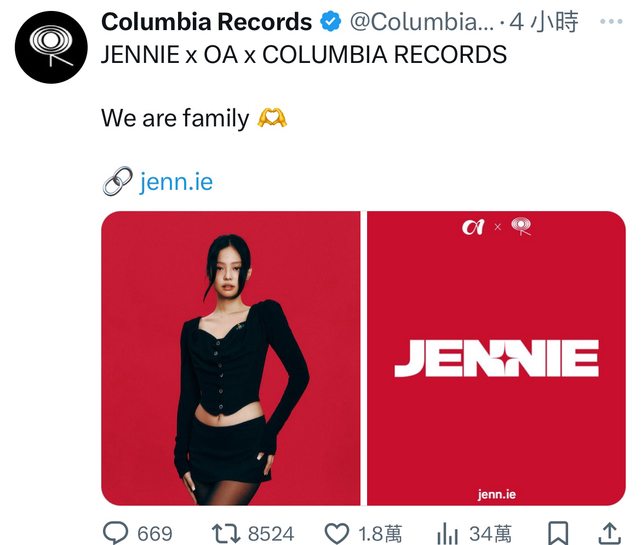Click the 8524 retweet count

[x=271, y=534]
